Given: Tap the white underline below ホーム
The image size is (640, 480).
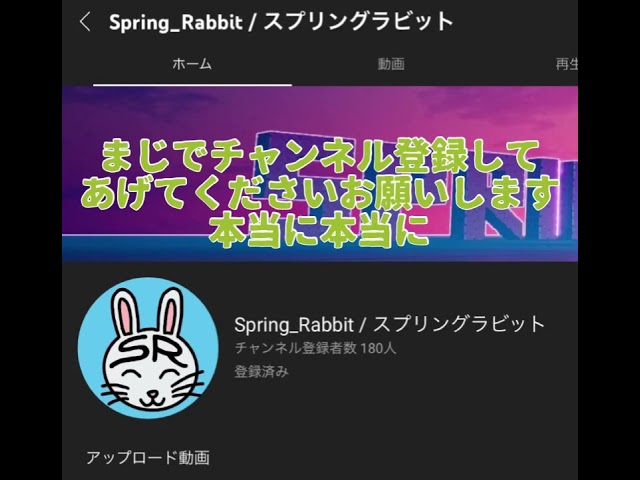Looking at the screenshot, I should pyautogui.click(x=192, y=85).
